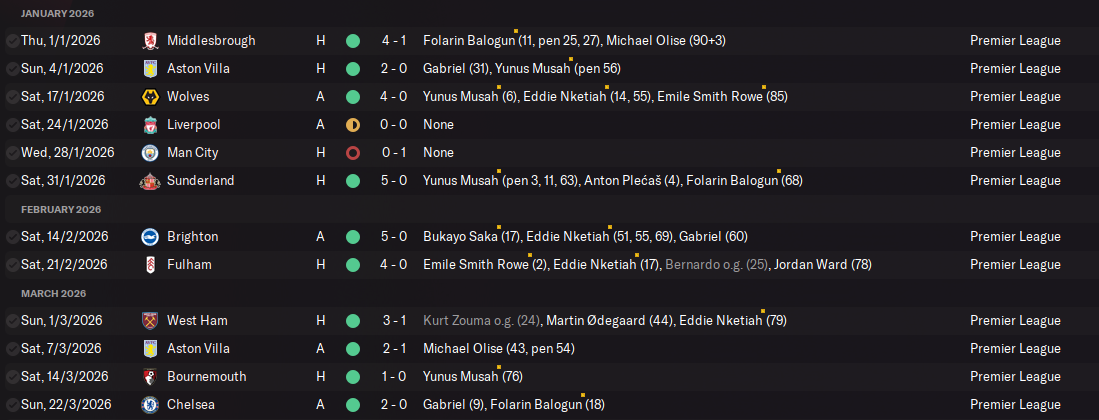Click the Chelsea club badge
The width and height of the screenshot is (1099, 420).
click(150, 405)
